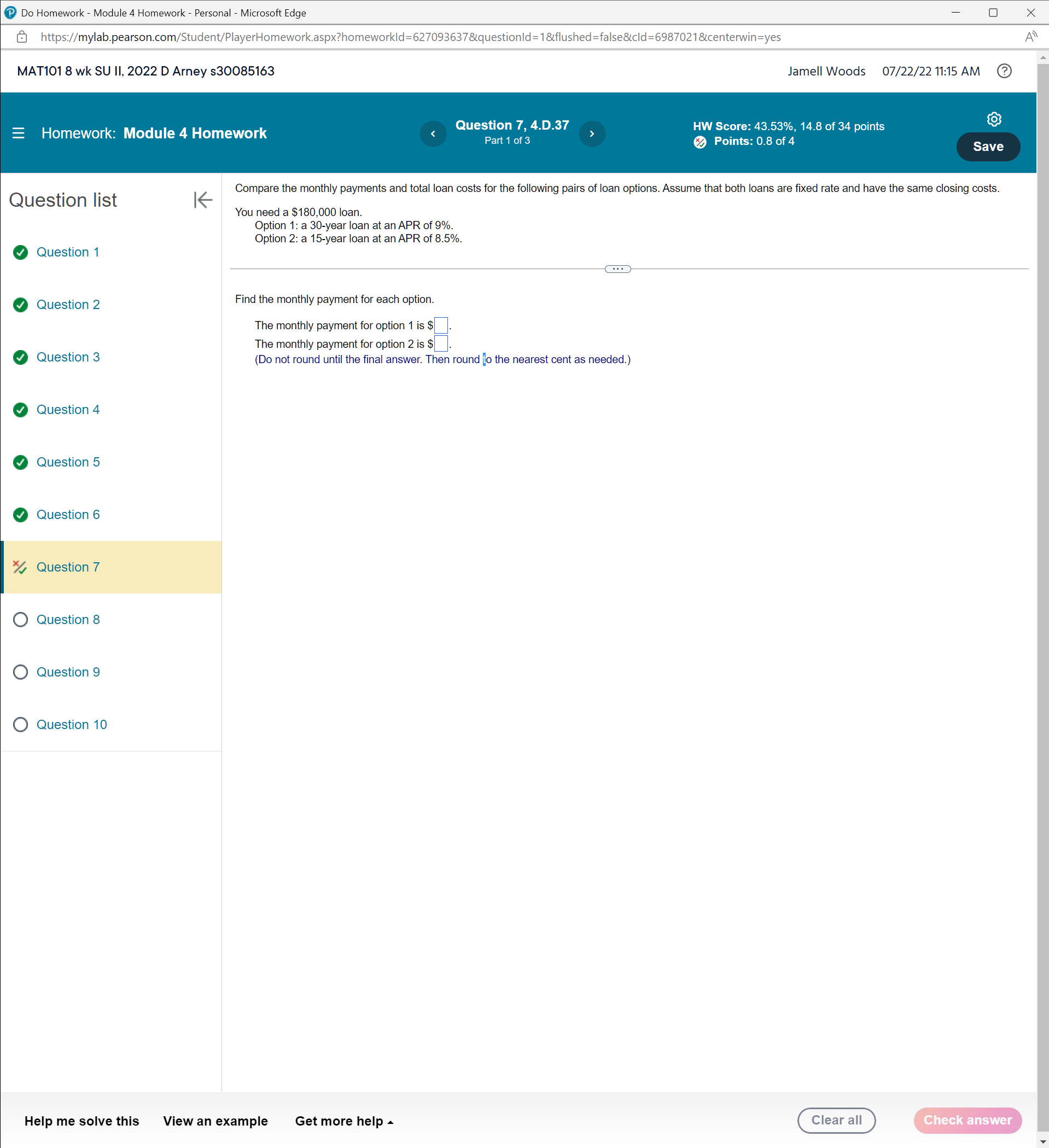Click View an example
The width and height of the screenshot is (1049, 1148).
pyautogui.click(x=215, y=1121)
